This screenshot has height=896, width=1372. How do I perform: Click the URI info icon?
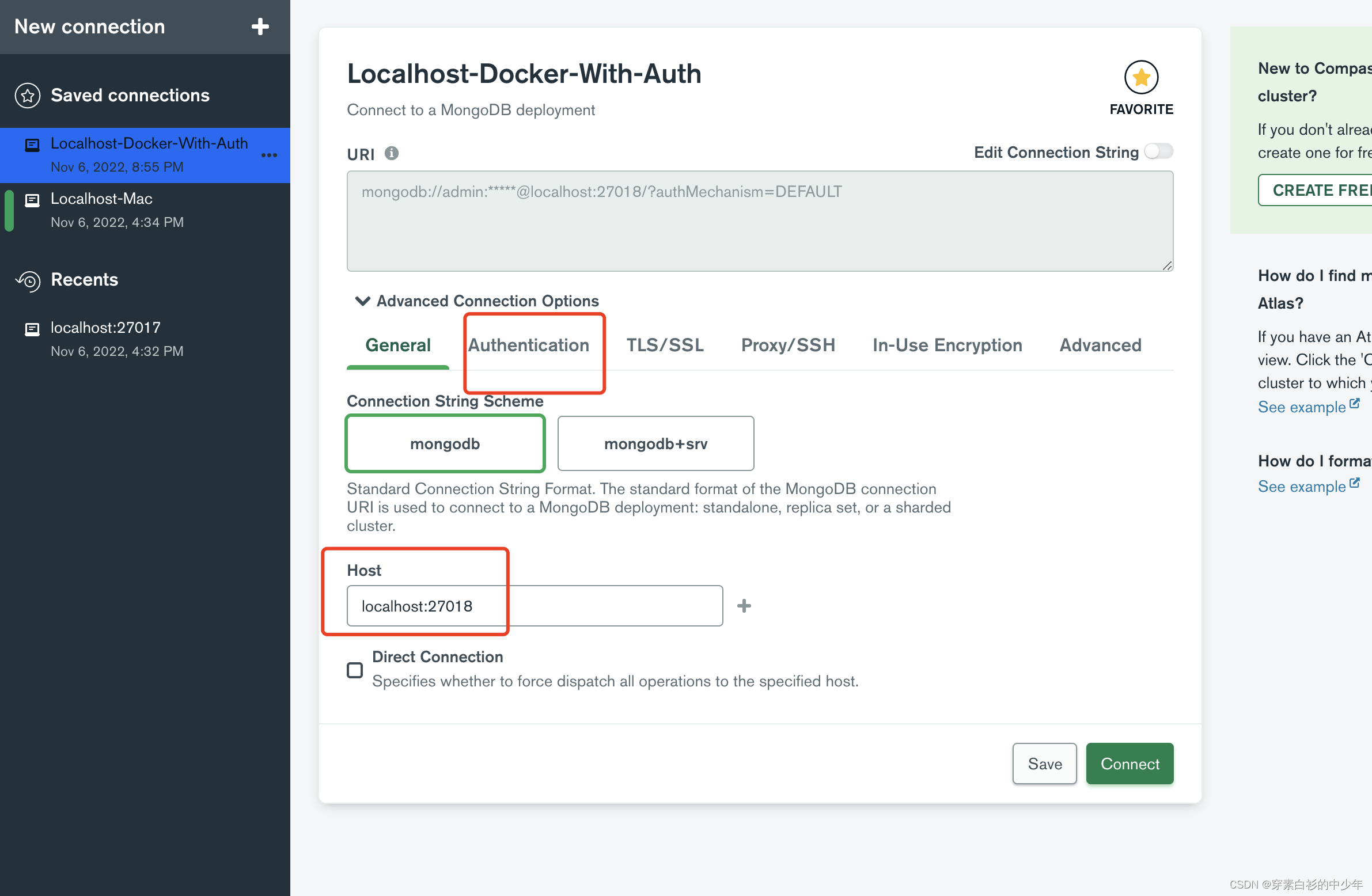coord(392,153)
